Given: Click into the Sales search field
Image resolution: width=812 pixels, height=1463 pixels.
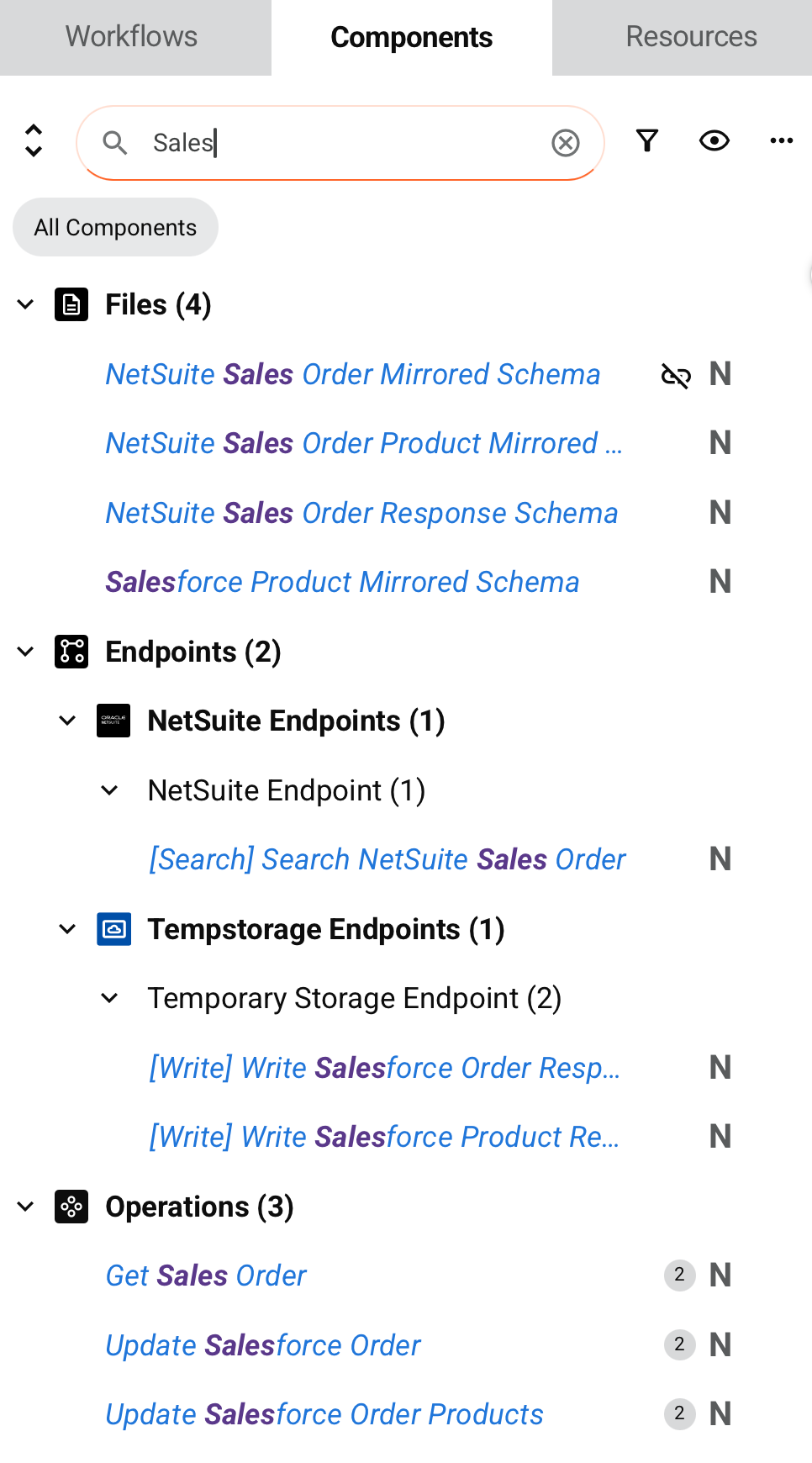Looking at the screenshot, I should pos(336,143).
